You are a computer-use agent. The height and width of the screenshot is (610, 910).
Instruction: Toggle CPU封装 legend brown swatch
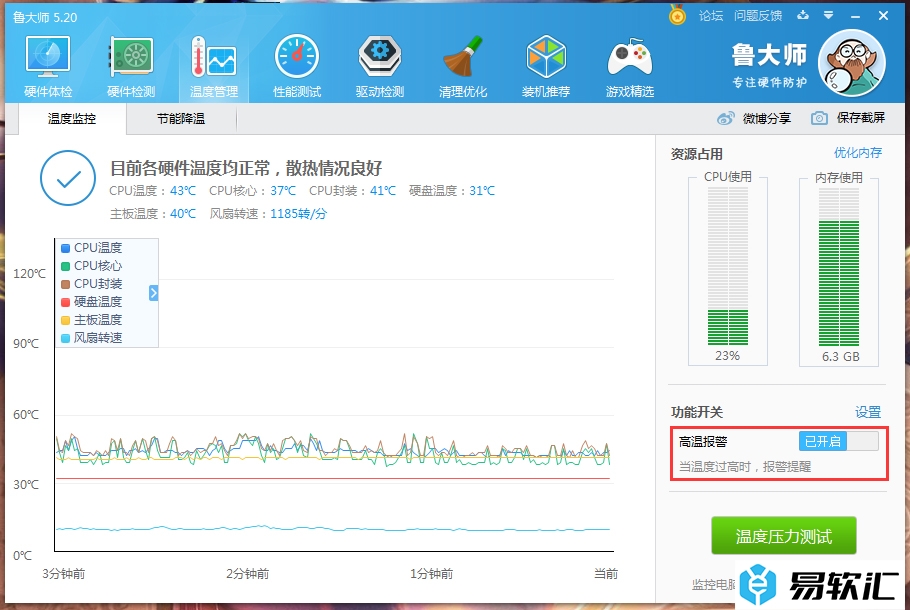66,284
